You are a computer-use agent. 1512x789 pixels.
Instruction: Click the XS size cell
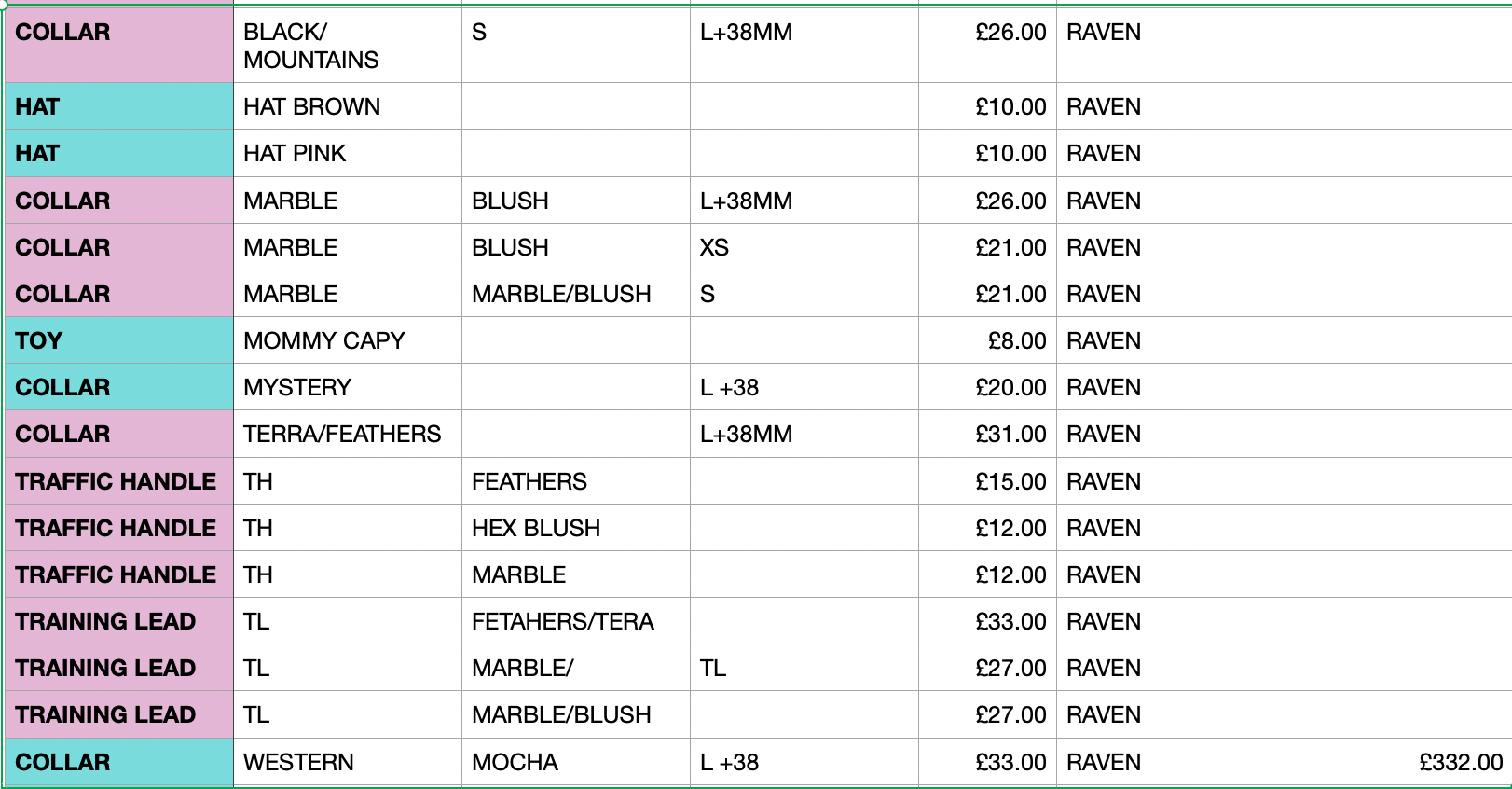point(804,247)
